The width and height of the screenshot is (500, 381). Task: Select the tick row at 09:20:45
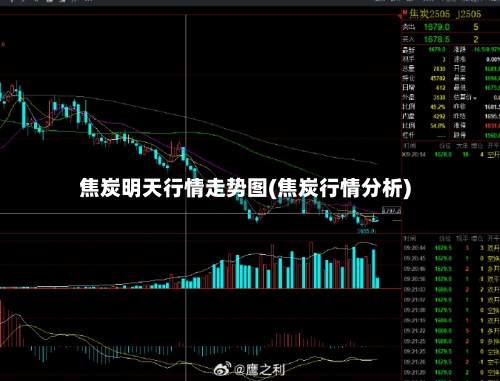(451, 258)
